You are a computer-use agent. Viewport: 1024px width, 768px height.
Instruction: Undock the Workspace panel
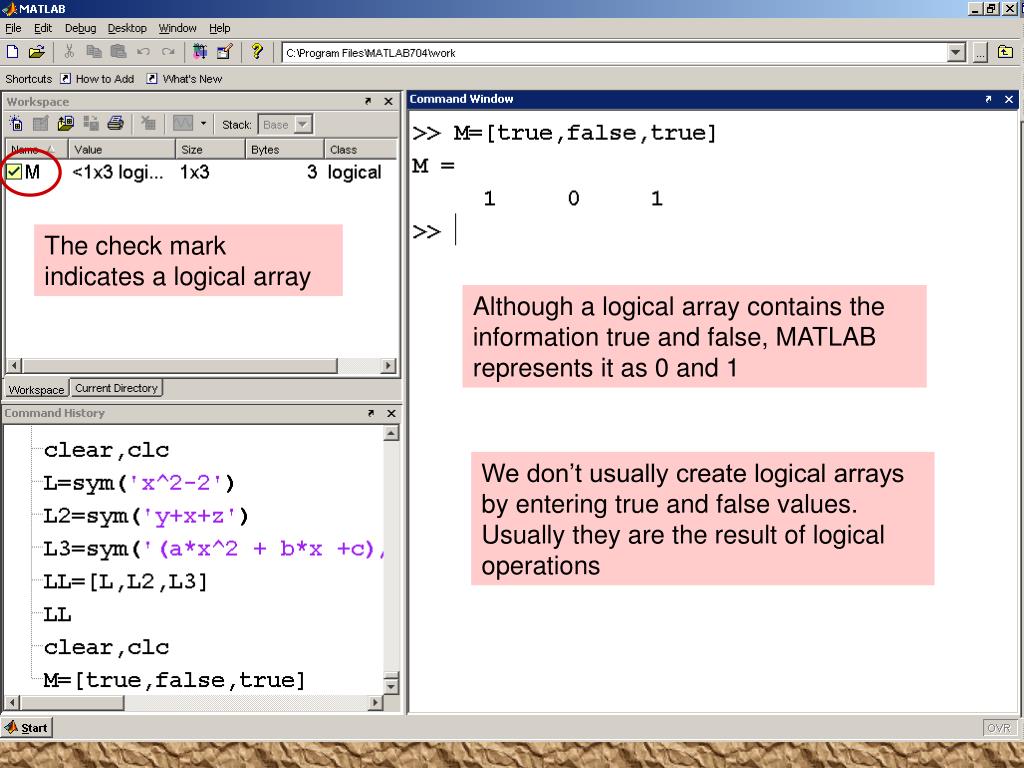(368, 102)
